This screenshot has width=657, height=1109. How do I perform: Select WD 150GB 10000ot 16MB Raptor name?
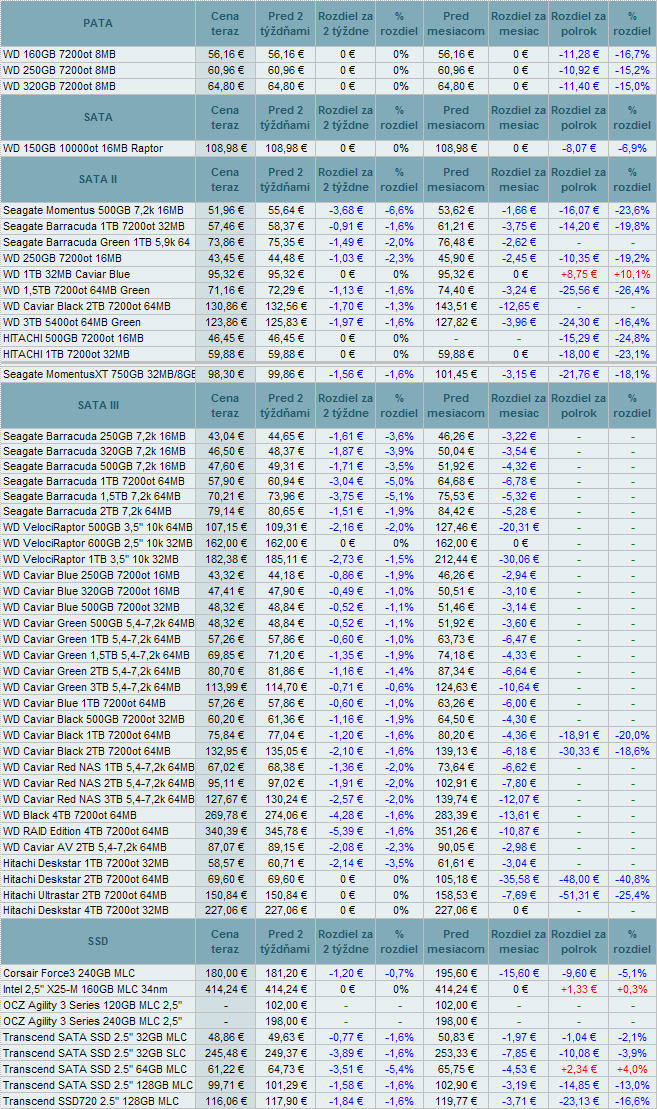tap(83, 149)
